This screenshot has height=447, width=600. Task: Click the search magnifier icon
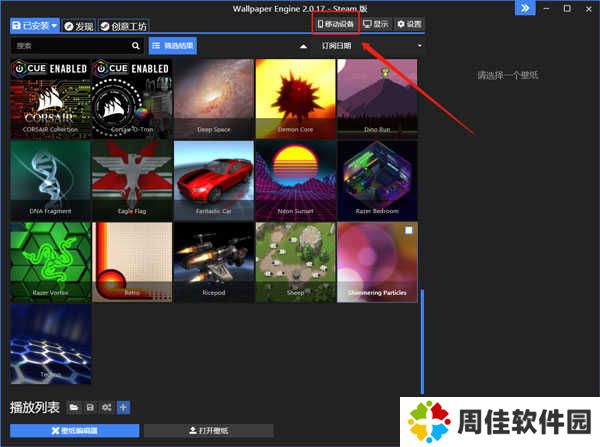136,45
